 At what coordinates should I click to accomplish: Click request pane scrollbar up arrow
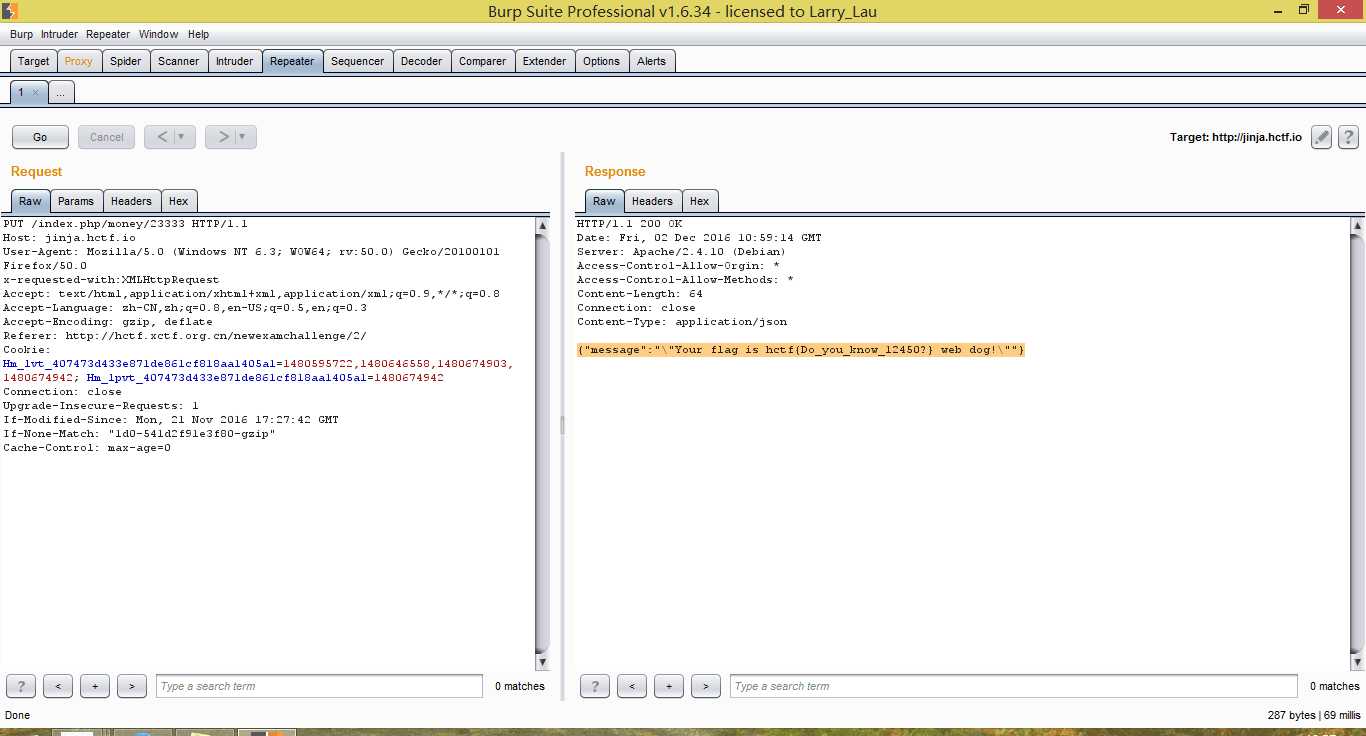[x=543, y=225]
